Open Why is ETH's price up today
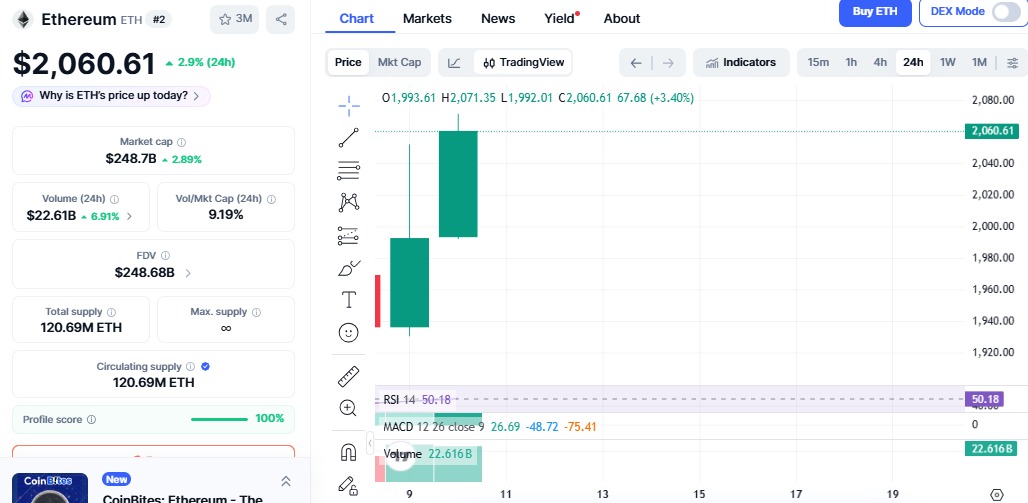The width and height of the screenshot is (1028, 503). [111, 96]
